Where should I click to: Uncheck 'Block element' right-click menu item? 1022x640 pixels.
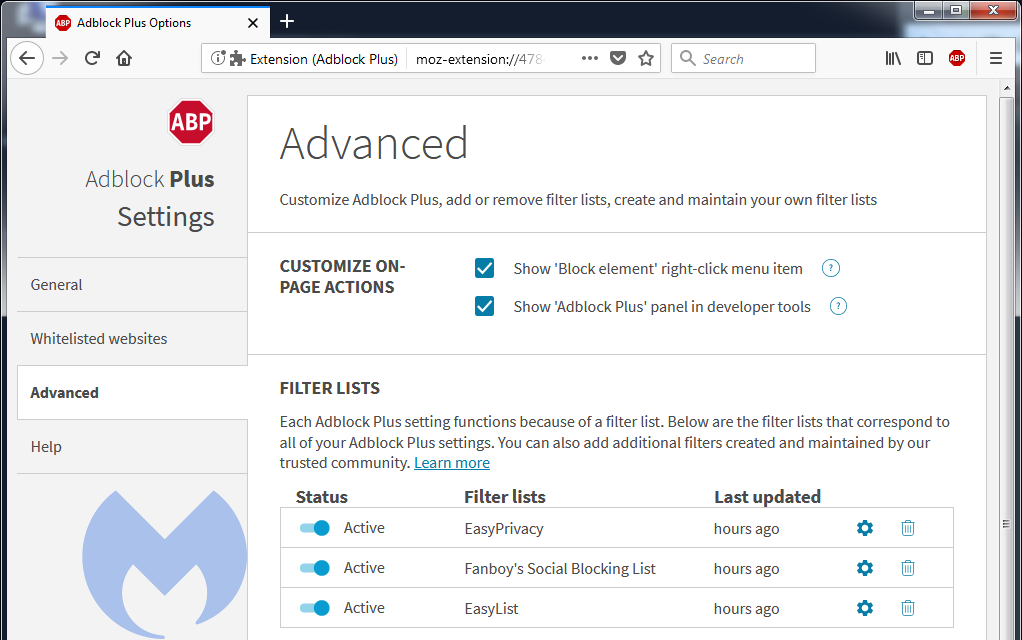click(484, 268)
